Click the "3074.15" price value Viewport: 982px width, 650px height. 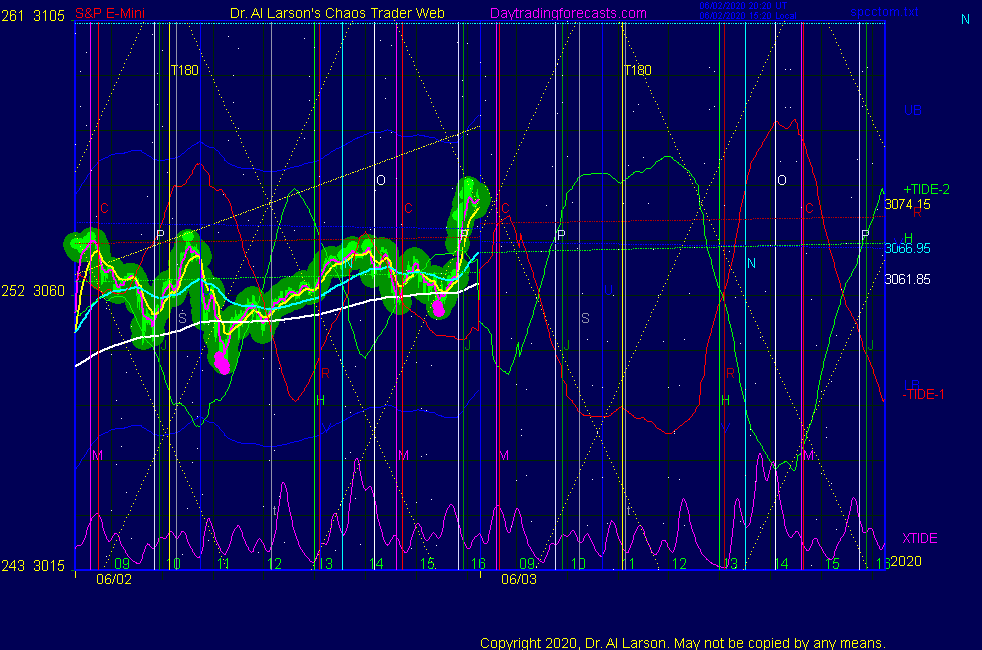[907, 204]
